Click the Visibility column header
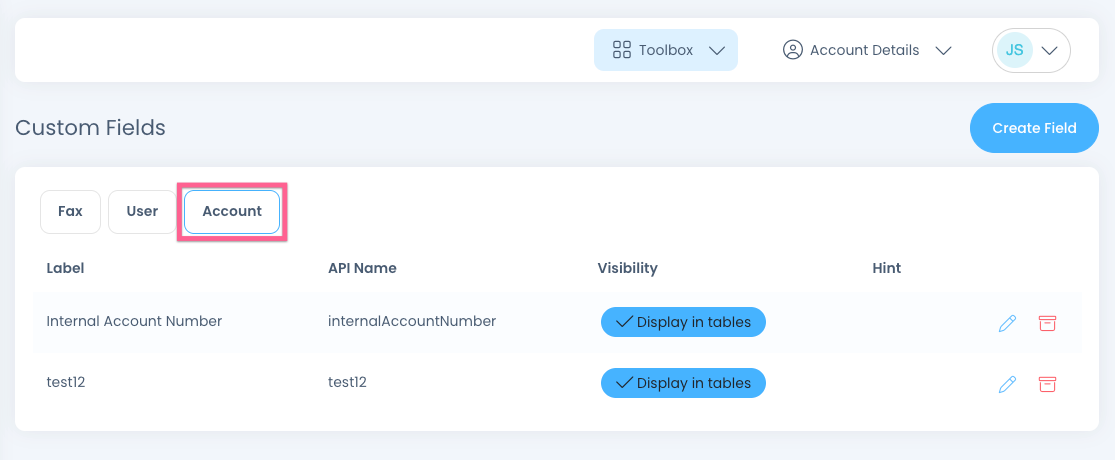Screen dimensions: 1115x460 [x=627, y=268]
